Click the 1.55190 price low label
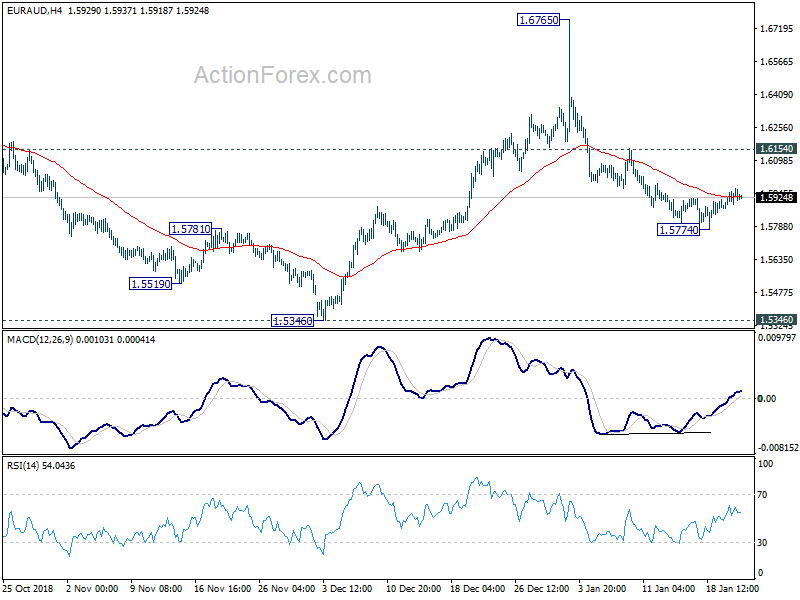 click(x=151, y=284)
